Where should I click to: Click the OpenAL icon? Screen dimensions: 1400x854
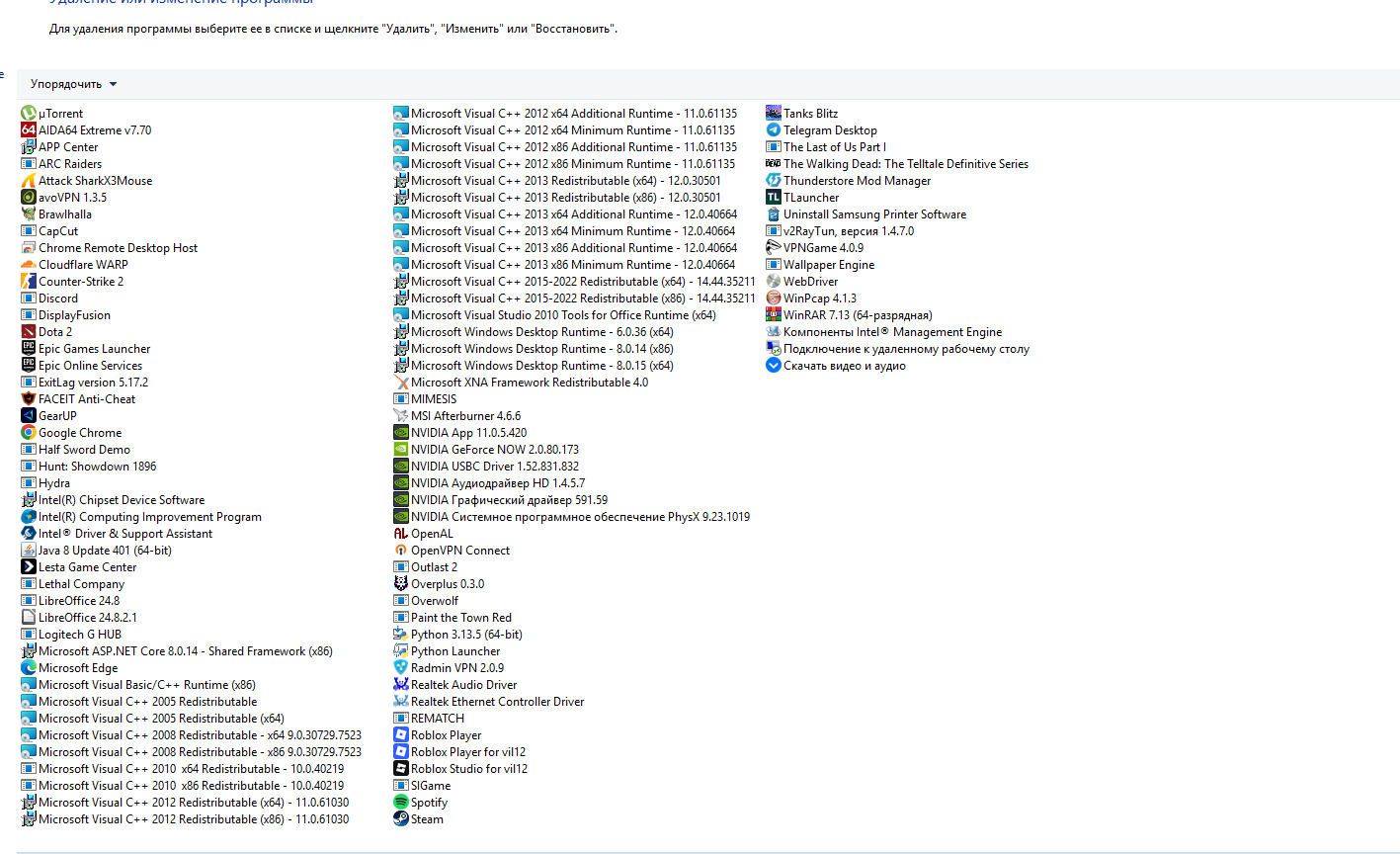click(401, 534)
